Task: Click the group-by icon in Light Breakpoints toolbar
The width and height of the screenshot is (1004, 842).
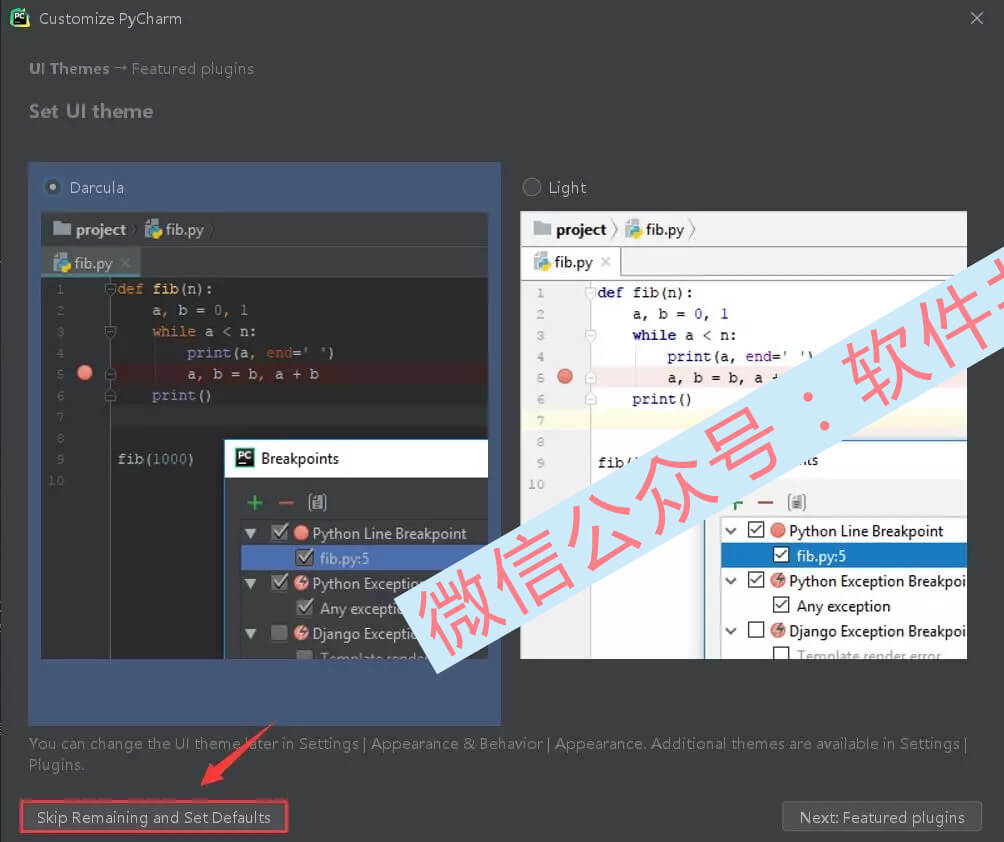Action: point(797,503)
